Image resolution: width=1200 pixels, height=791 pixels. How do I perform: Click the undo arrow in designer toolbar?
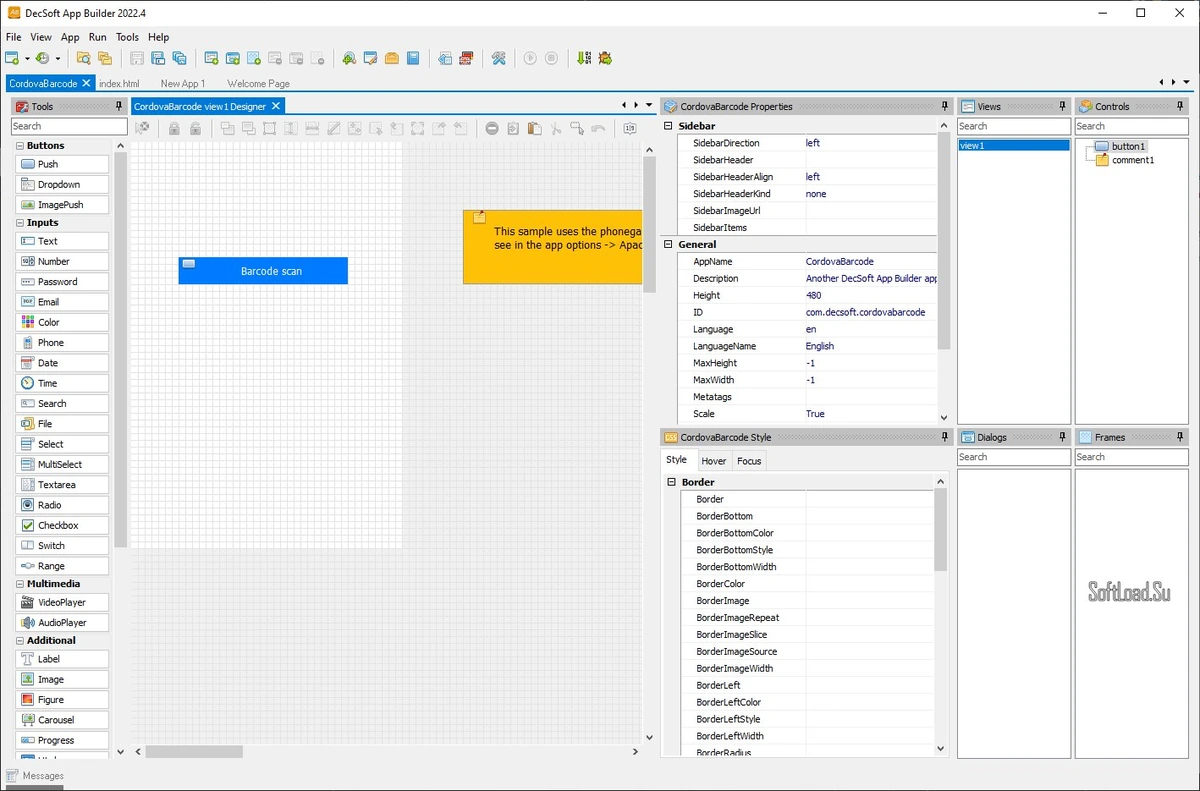tap(598, 128)
